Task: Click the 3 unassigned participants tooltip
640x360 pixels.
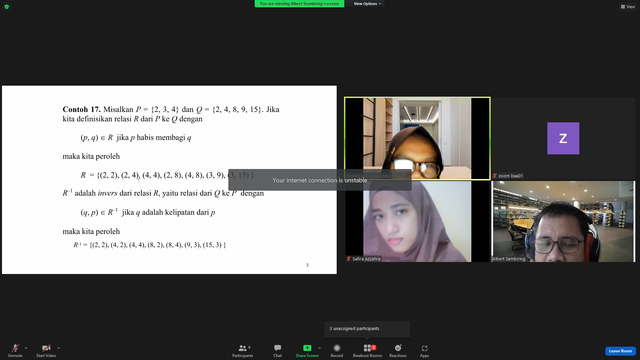Action: coord(367,329)
